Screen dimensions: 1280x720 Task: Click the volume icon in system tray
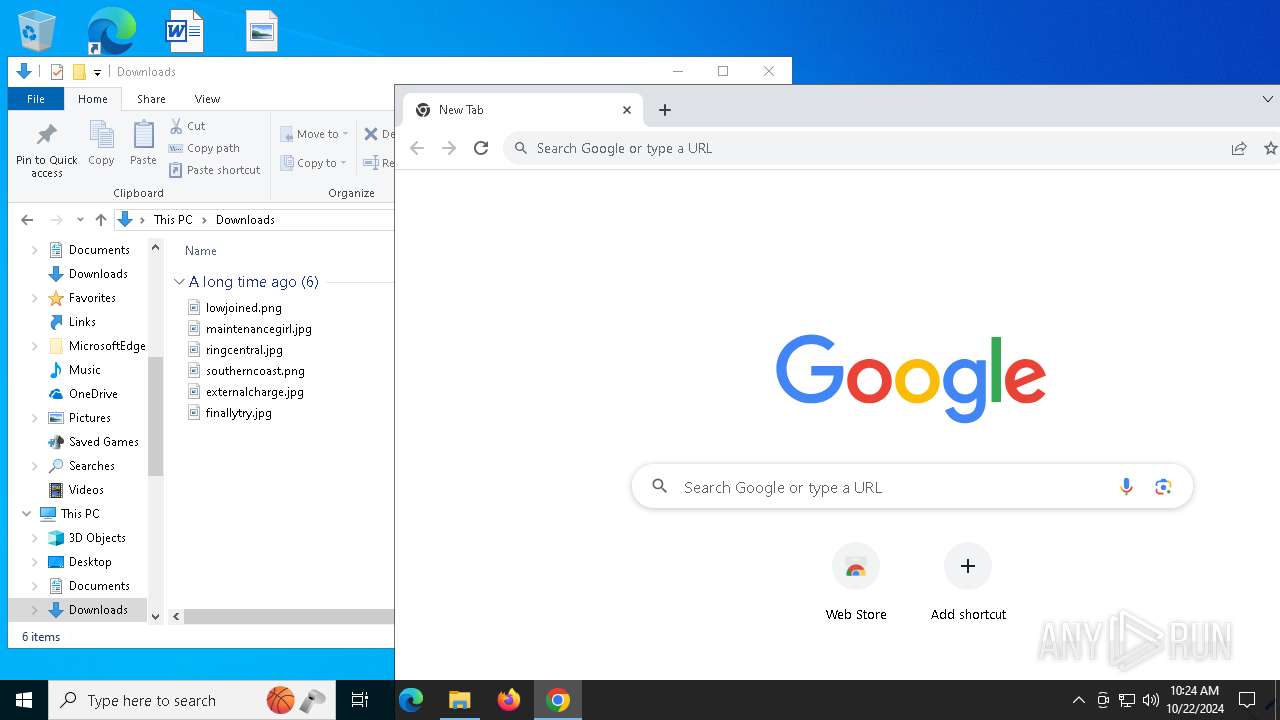[1151, 700]
